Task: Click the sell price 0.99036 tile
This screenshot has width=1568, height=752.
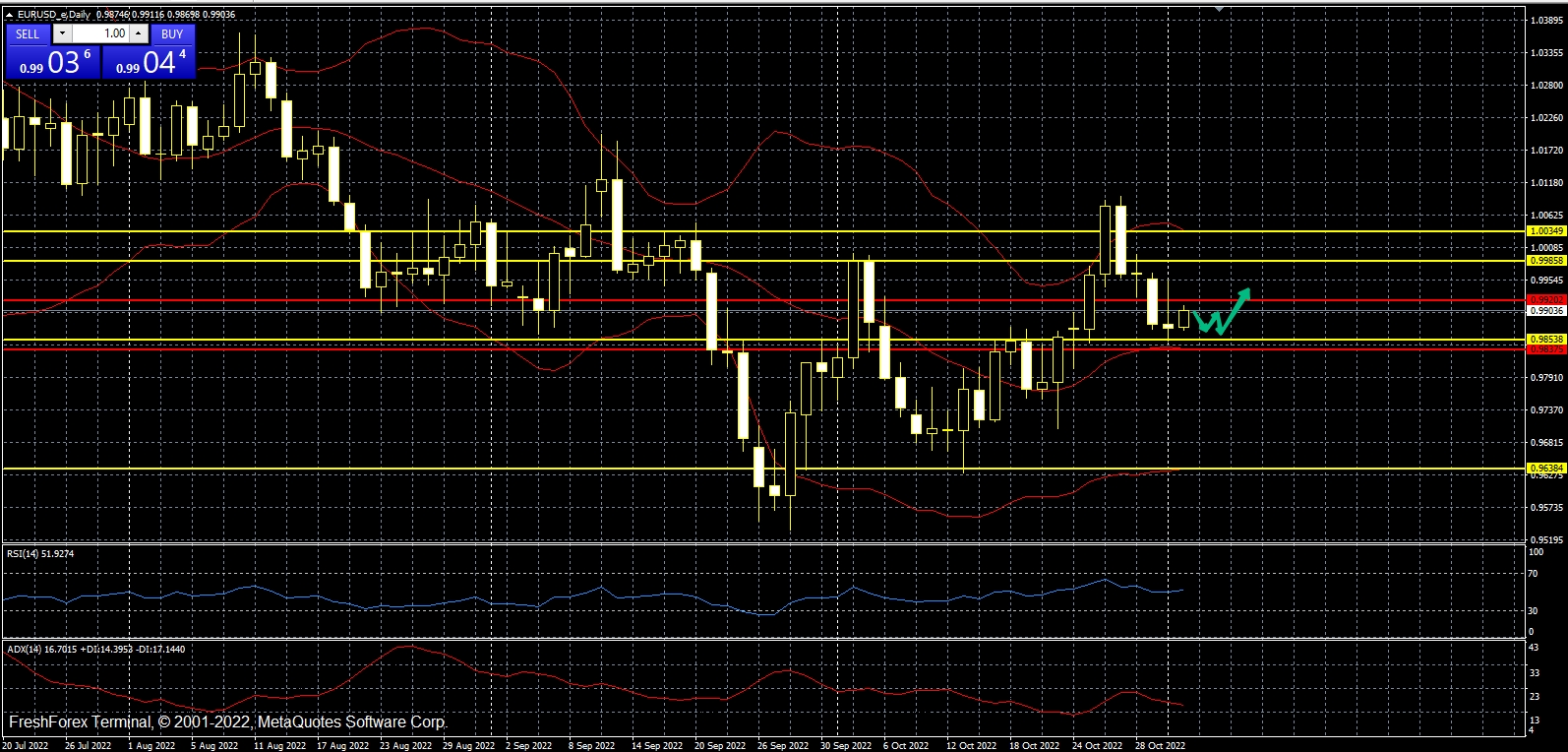Action: pos(52,63)
